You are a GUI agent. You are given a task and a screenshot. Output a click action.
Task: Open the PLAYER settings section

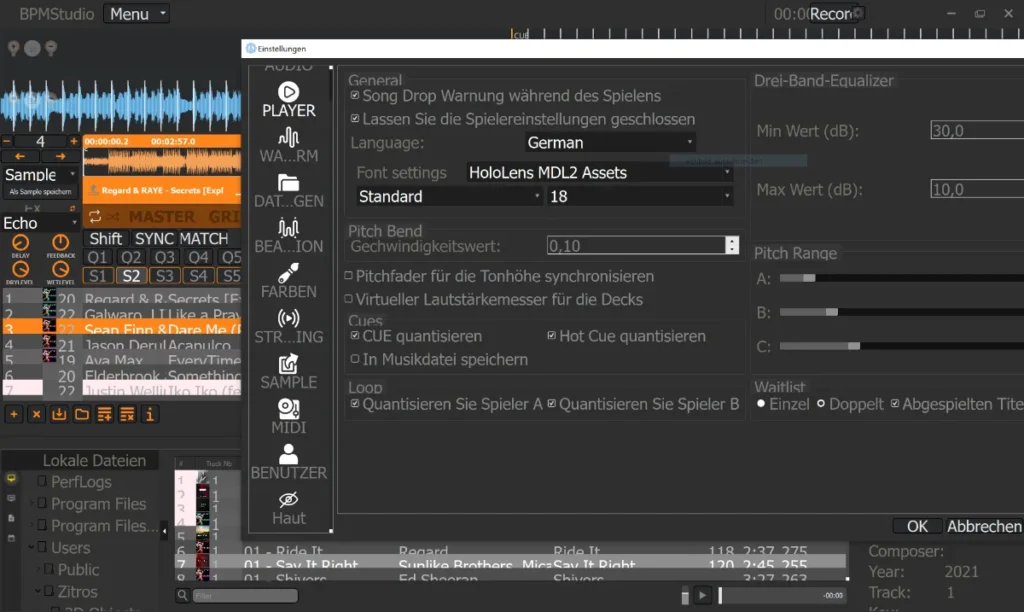[289, 100]
